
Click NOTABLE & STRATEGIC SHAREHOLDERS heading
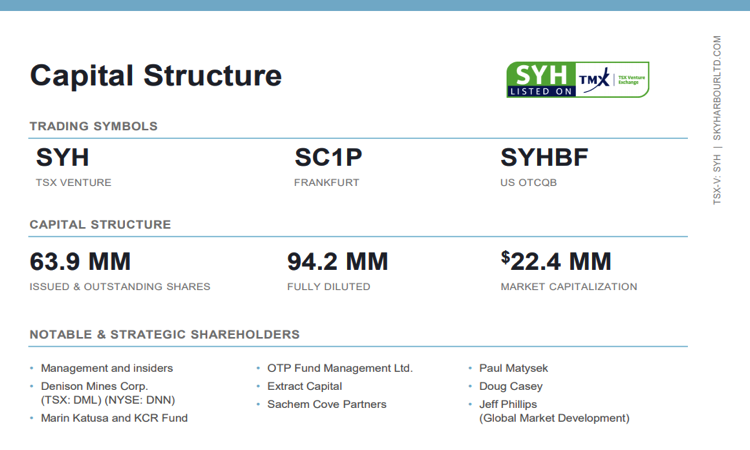click(x=165, y=335)
